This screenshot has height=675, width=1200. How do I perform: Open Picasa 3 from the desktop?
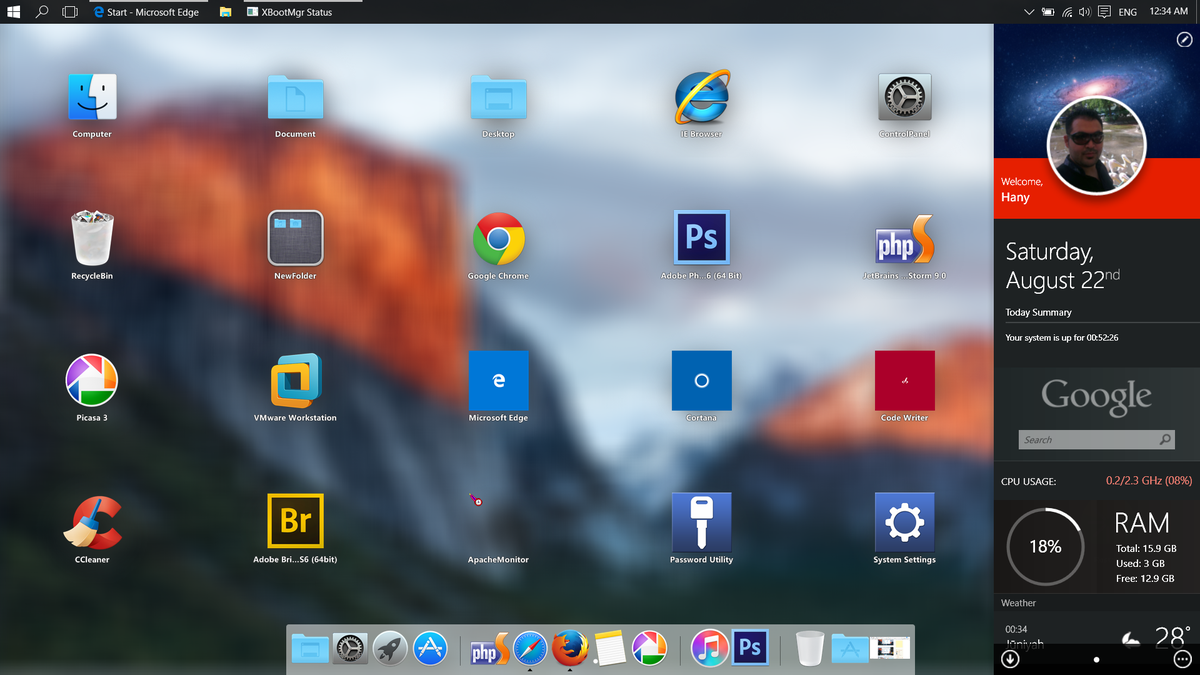(x=92, y=380)
